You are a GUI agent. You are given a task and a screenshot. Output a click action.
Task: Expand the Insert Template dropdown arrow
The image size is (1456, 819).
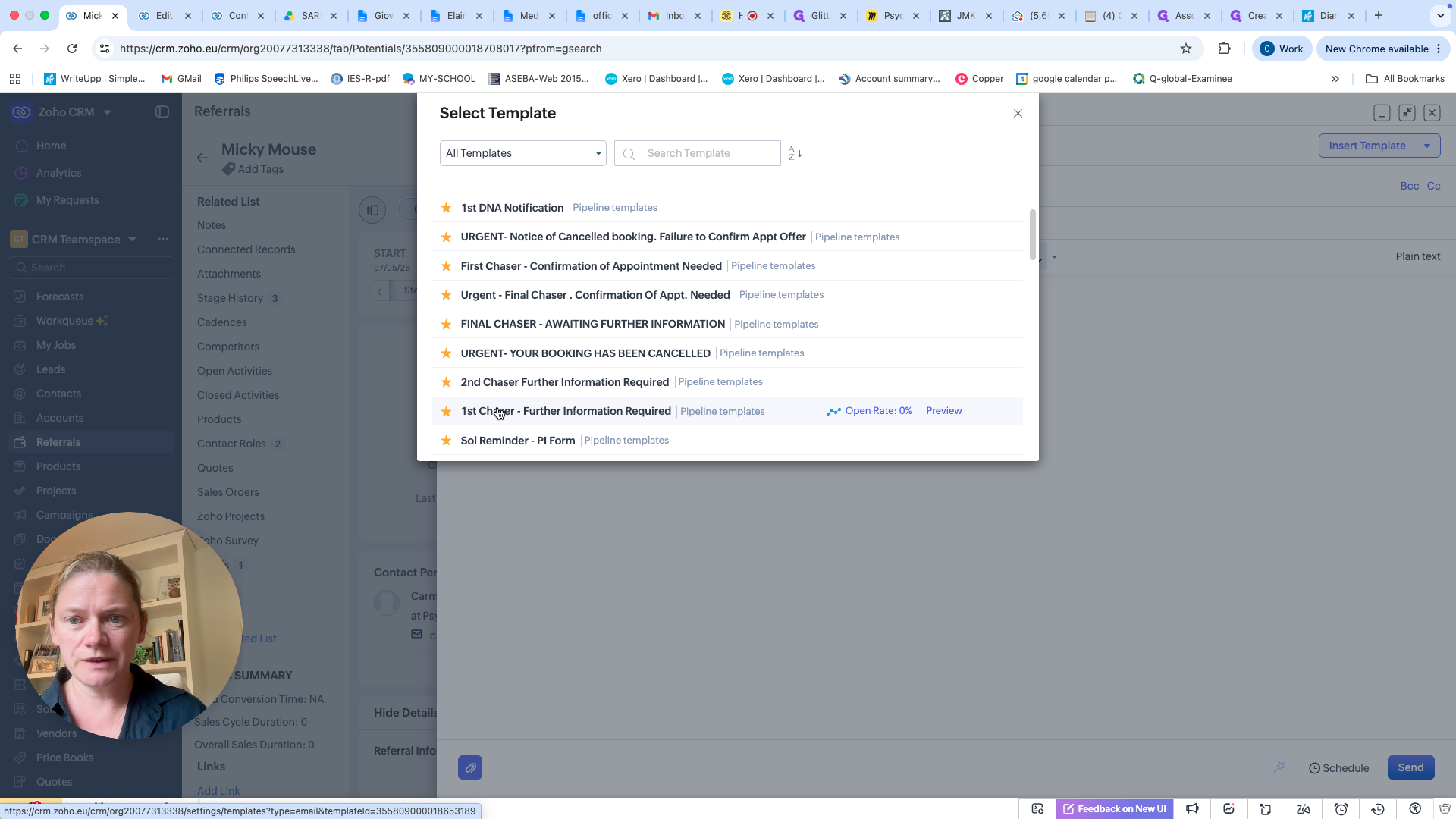pos(1427,146)
